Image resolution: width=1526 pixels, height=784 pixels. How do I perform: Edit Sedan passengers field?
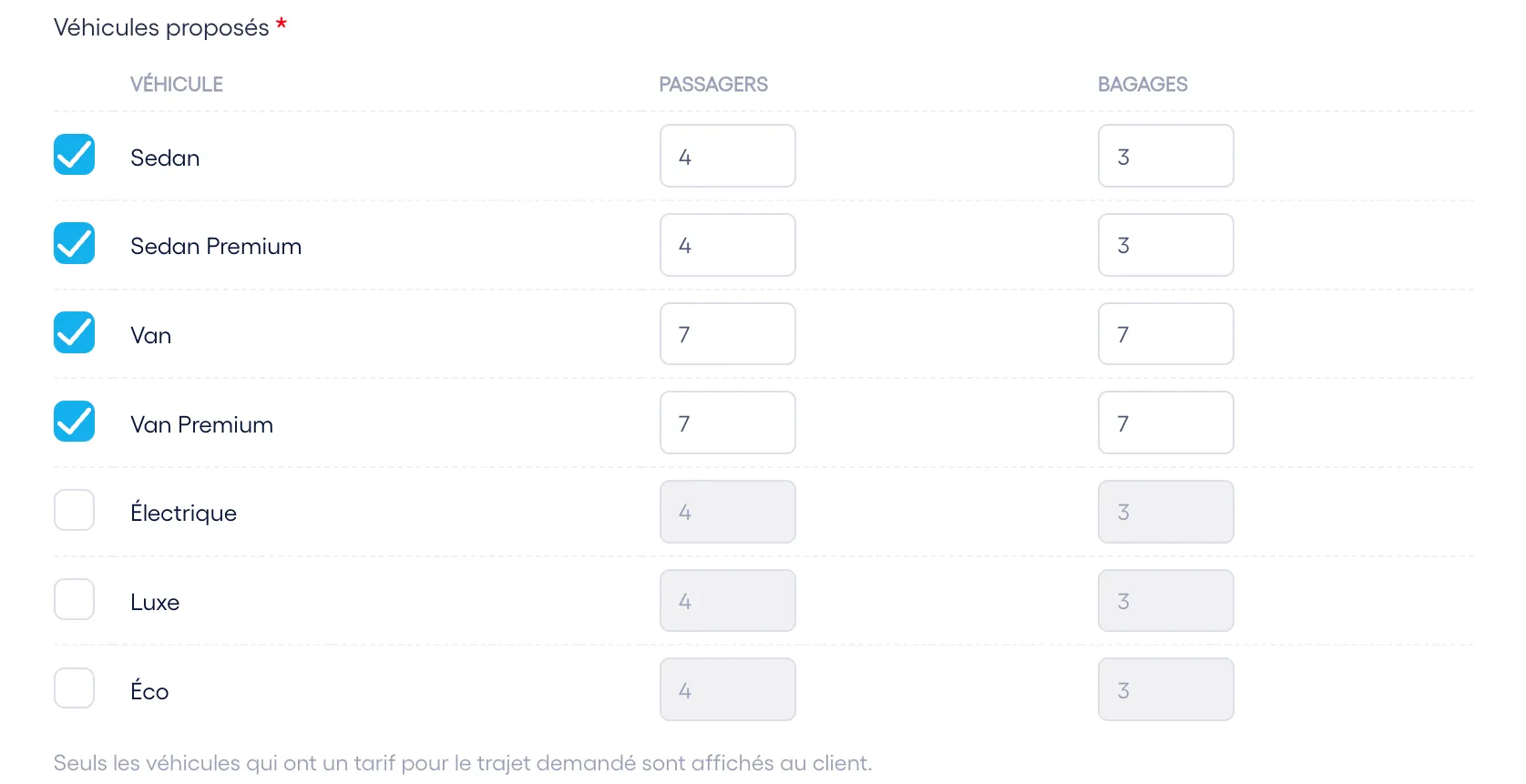click(x=728, y=156)
